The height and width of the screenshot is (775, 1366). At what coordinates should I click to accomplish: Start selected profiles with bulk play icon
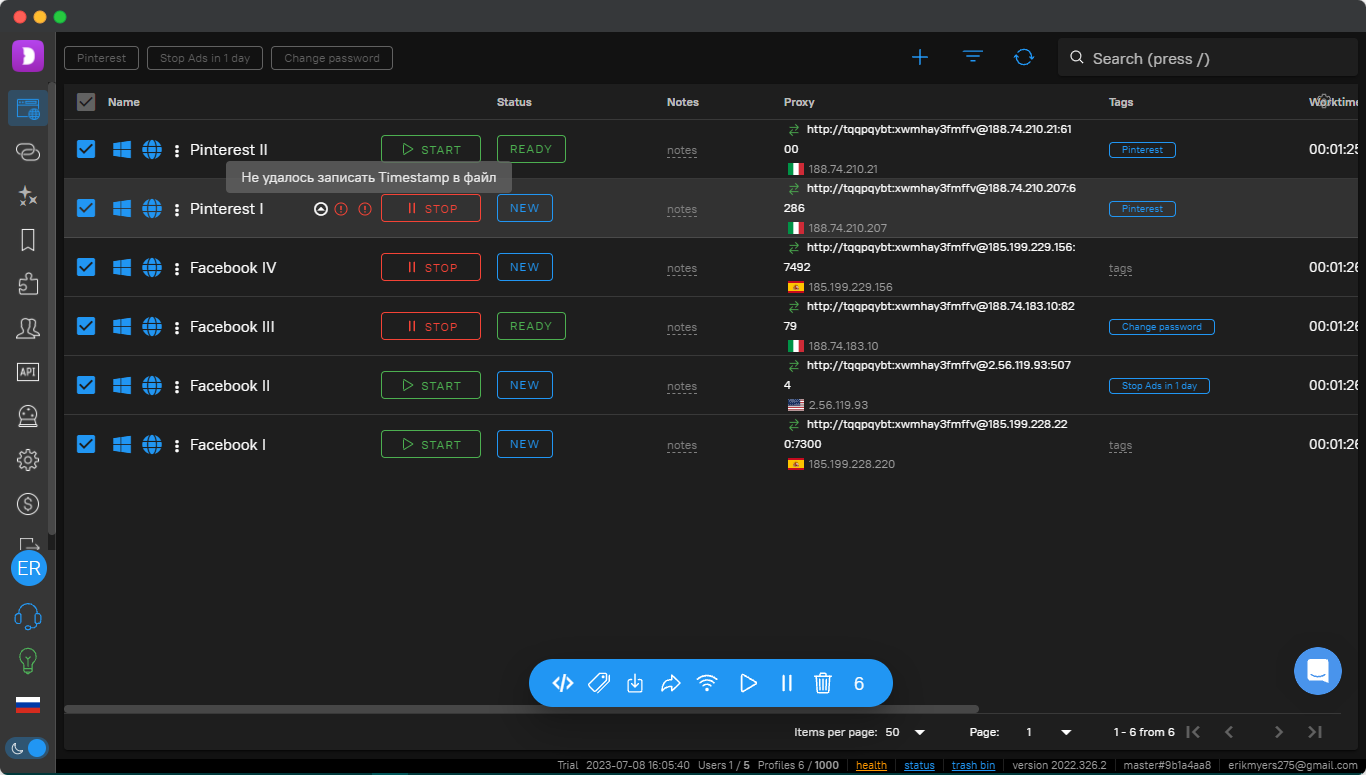point(748,683)
